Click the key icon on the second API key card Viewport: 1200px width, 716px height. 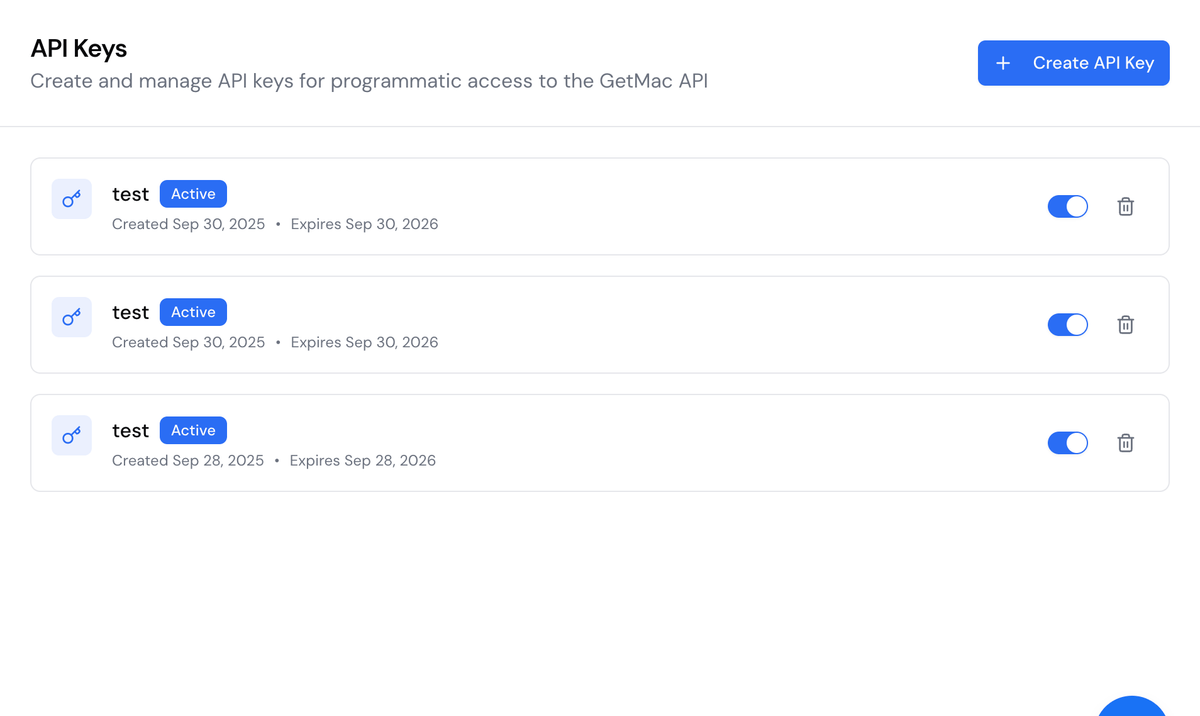(x=71, y=317)
